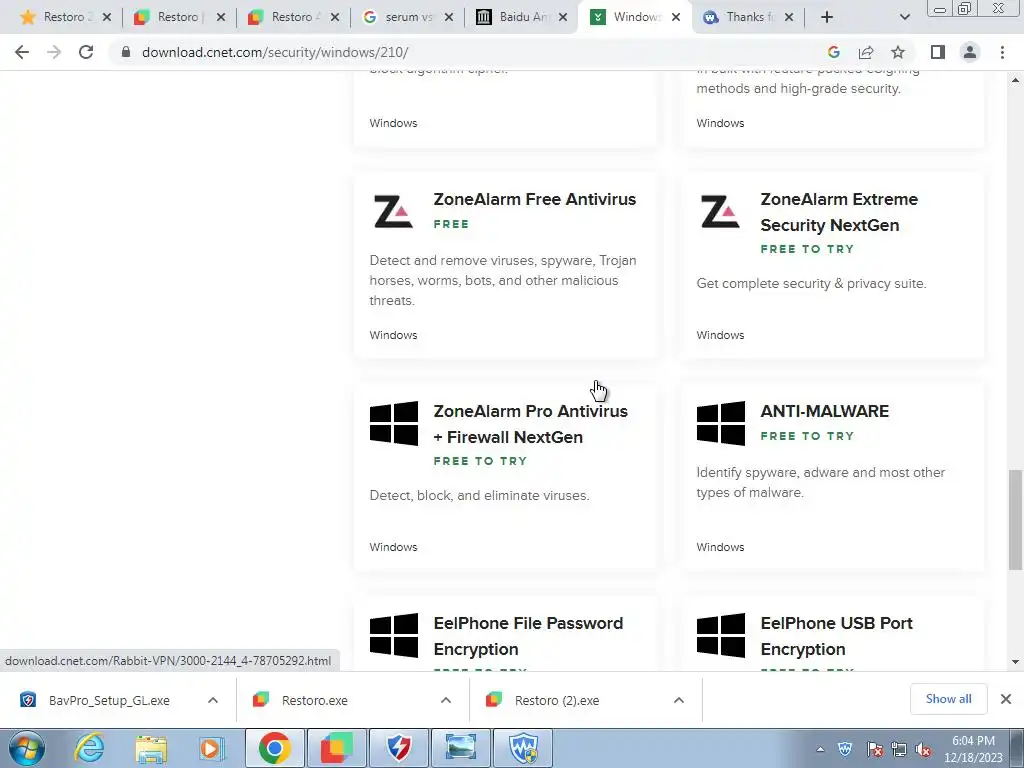Open the Restoro (2).exe download

(555, 700)
